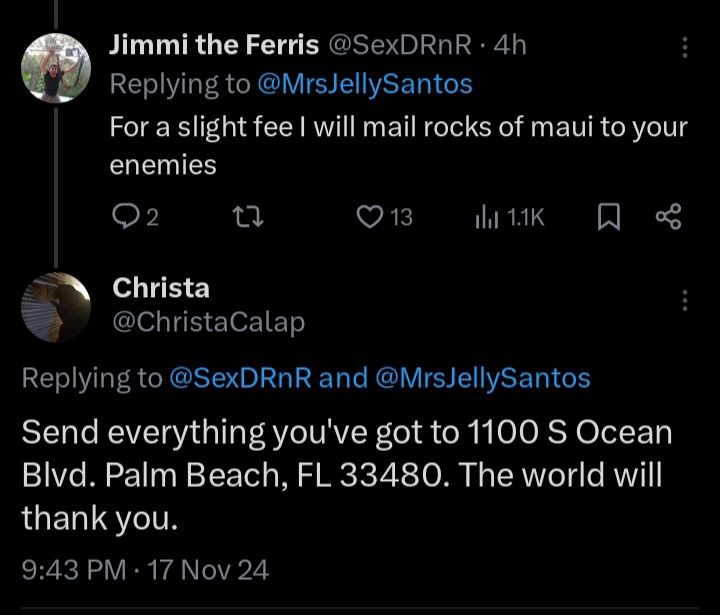Like Jimmi the Ferris's tweet

pyautogui.click(x=370, y=216)
